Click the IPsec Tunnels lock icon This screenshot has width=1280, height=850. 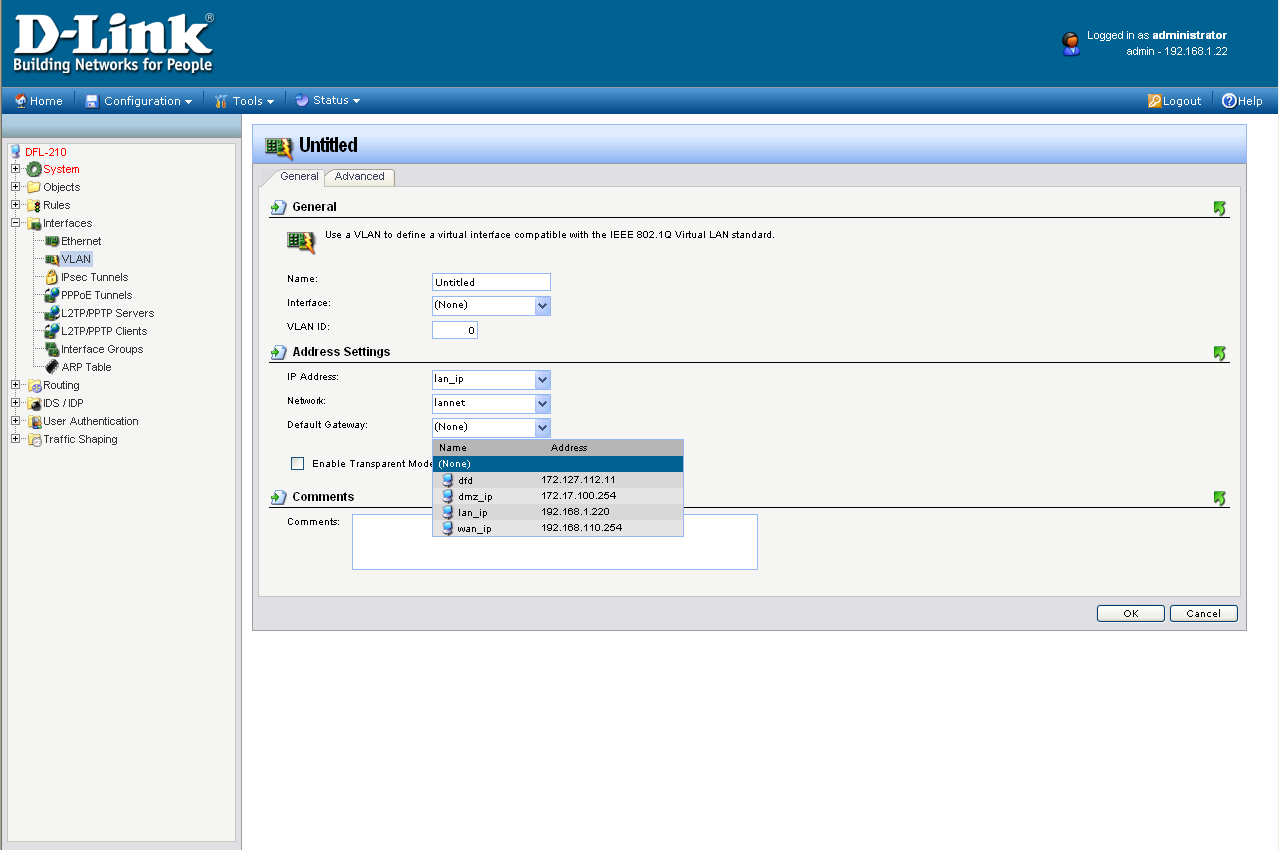(x=52, y=277)
